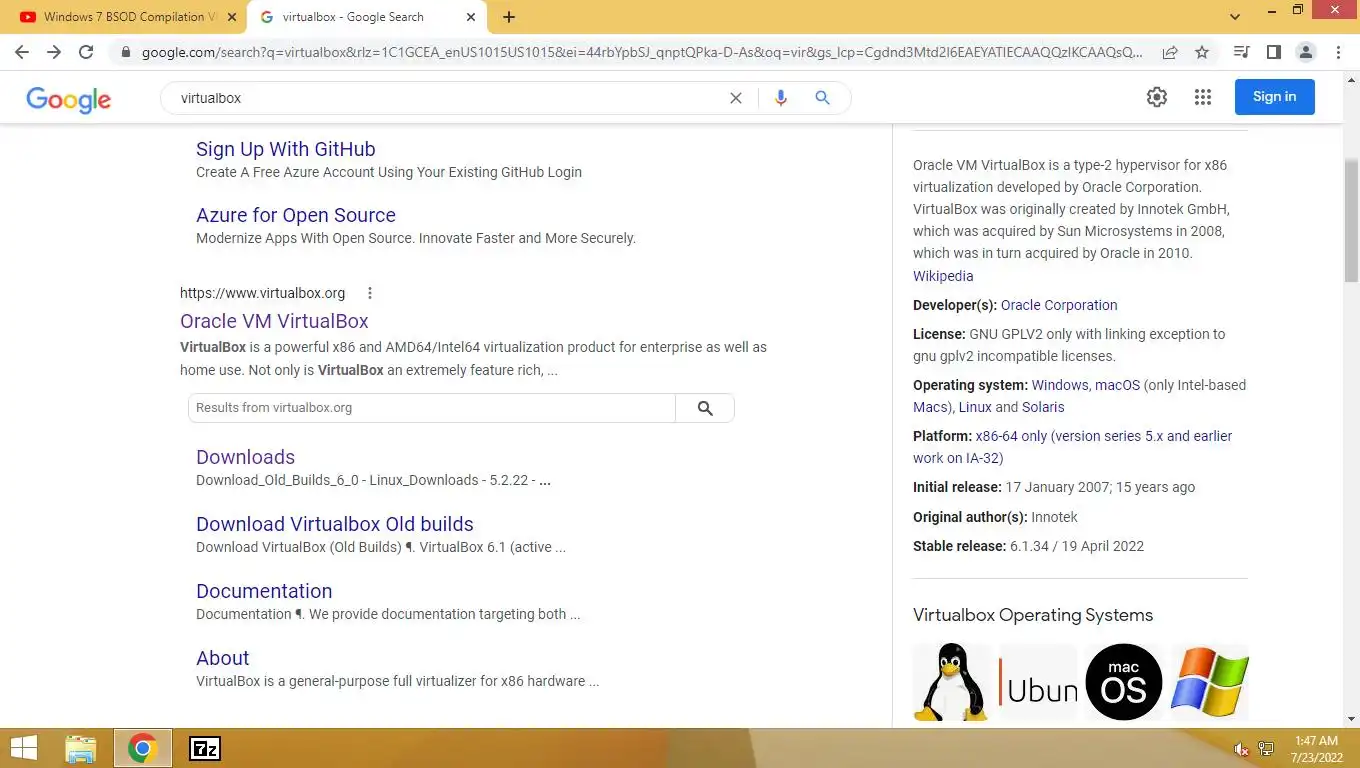Viewport: 1360px width, 768px height.
Task: Select the virtualbox - Google Search tab
Action: [x=367, y=17]
